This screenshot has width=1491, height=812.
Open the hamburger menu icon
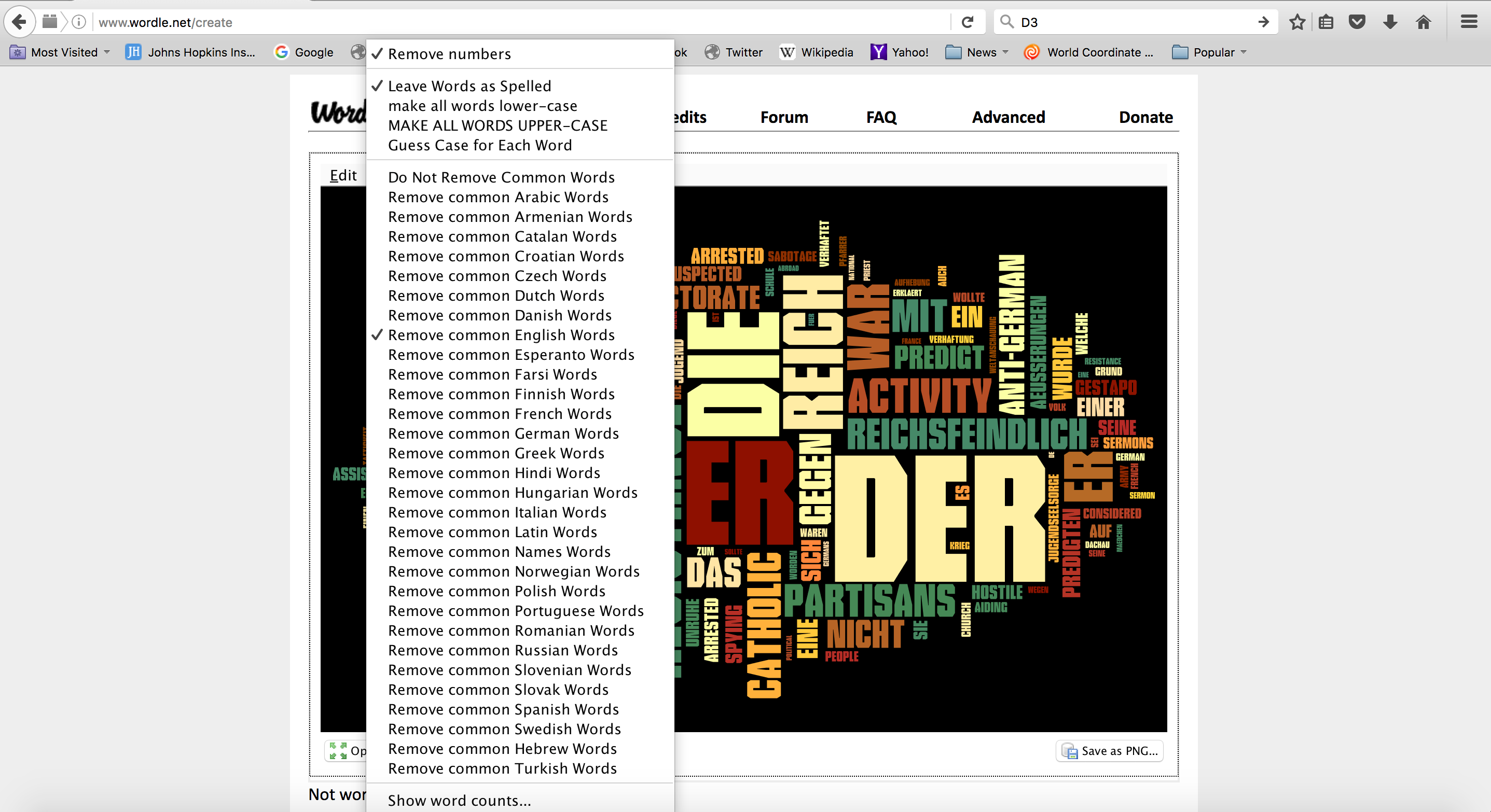click(1469, 22)
